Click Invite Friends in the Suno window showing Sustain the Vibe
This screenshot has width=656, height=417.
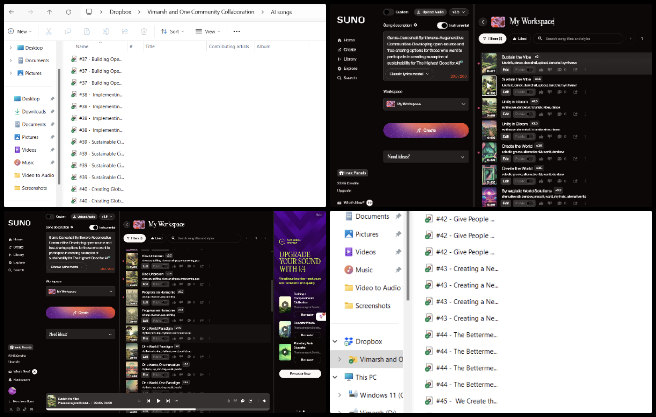(x=353, y=173)
